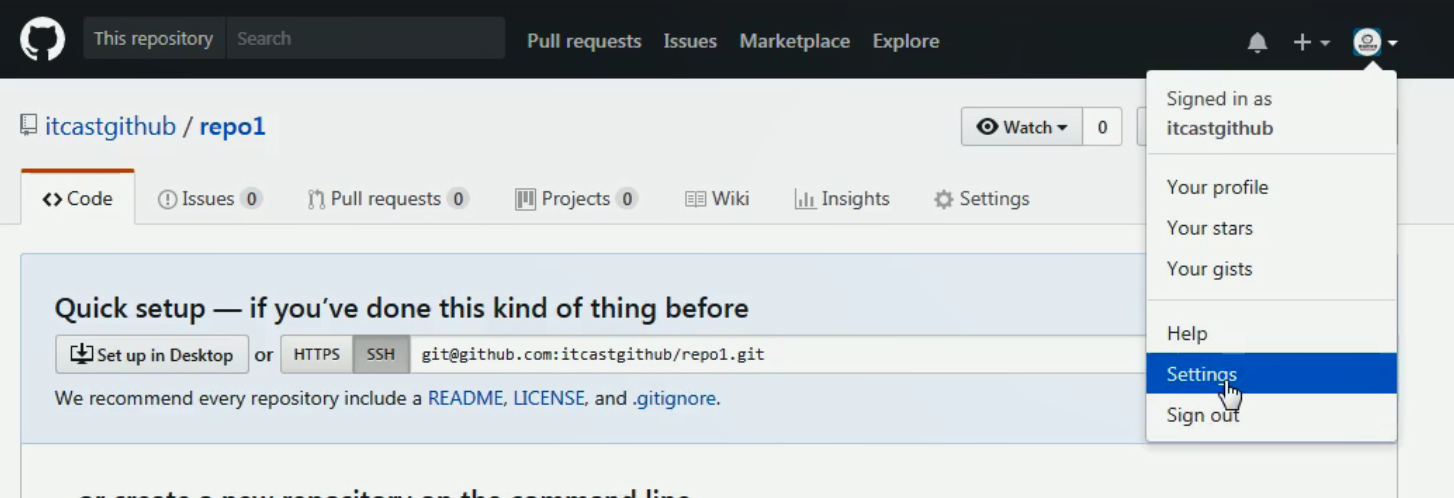Click Signed in as itcastgithub header
1454x498 pixels.
coord(1220,113)
